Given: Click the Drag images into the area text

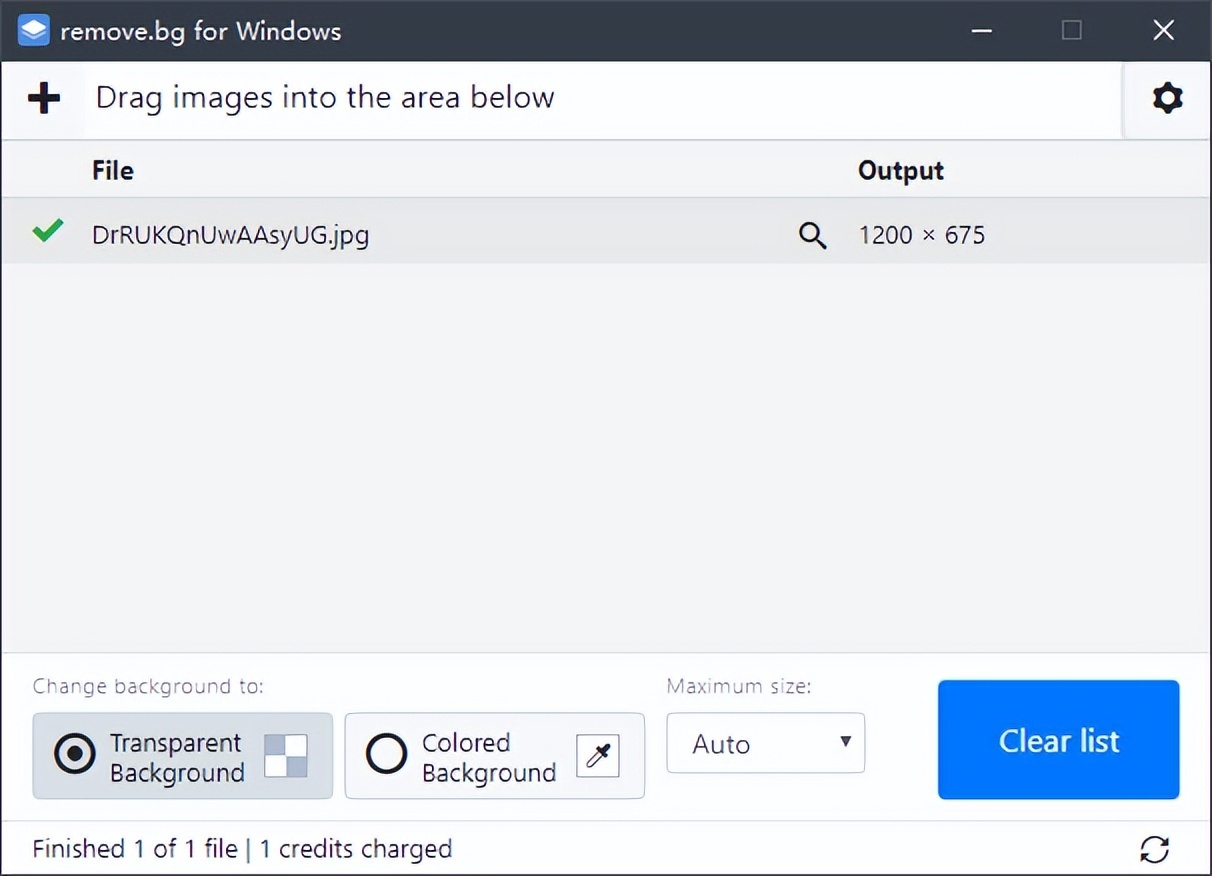Looking at the screenshot, I should pyautogui.click(x=325, y=98).
